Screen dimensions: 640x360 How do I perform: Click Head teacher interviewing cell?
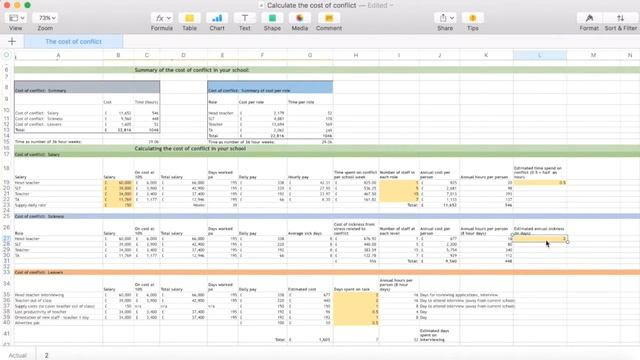[x=58, y=295]
